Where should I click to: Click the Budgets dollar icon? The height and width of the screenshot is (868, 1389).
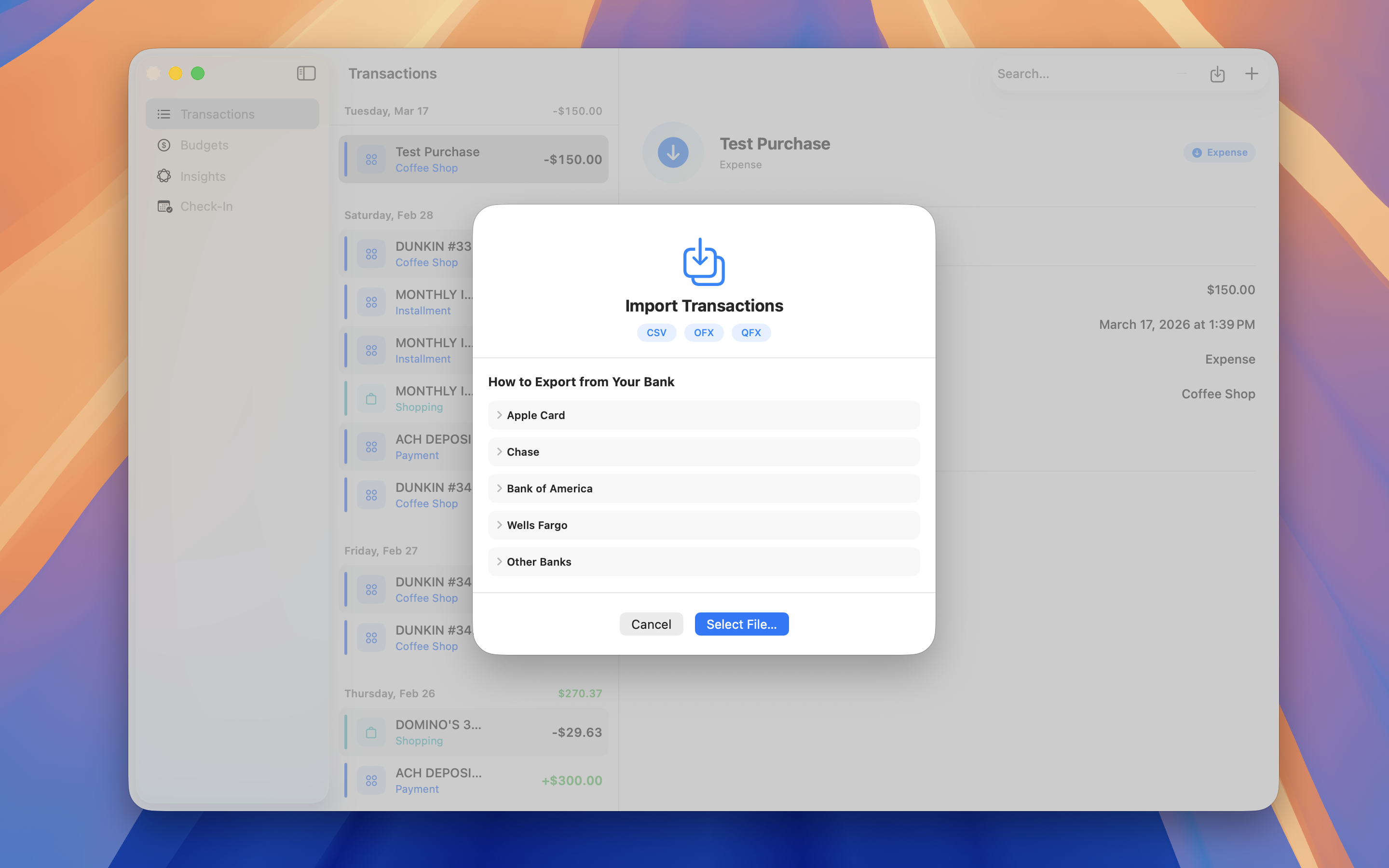[164, 145]
